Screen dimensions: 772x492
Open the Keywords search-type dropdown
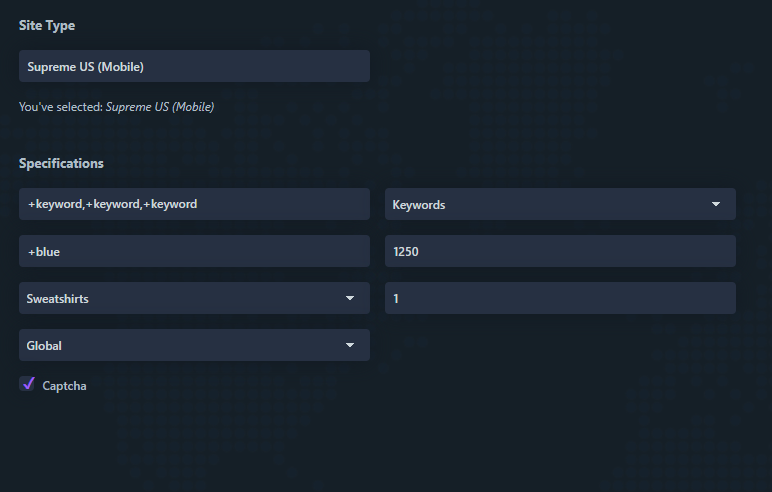click(x=560, y=204)
